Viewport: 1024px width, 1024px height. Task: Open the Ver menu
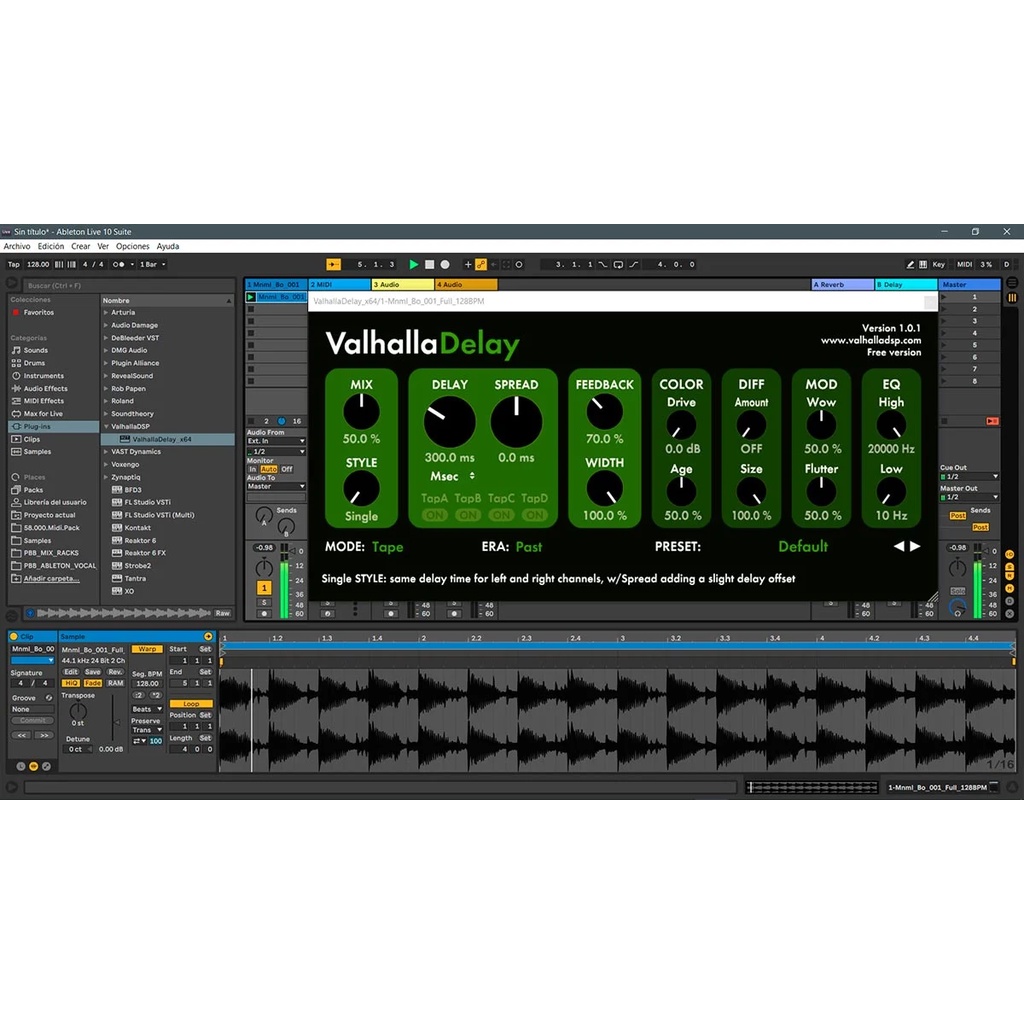click(x=103, y=246)
